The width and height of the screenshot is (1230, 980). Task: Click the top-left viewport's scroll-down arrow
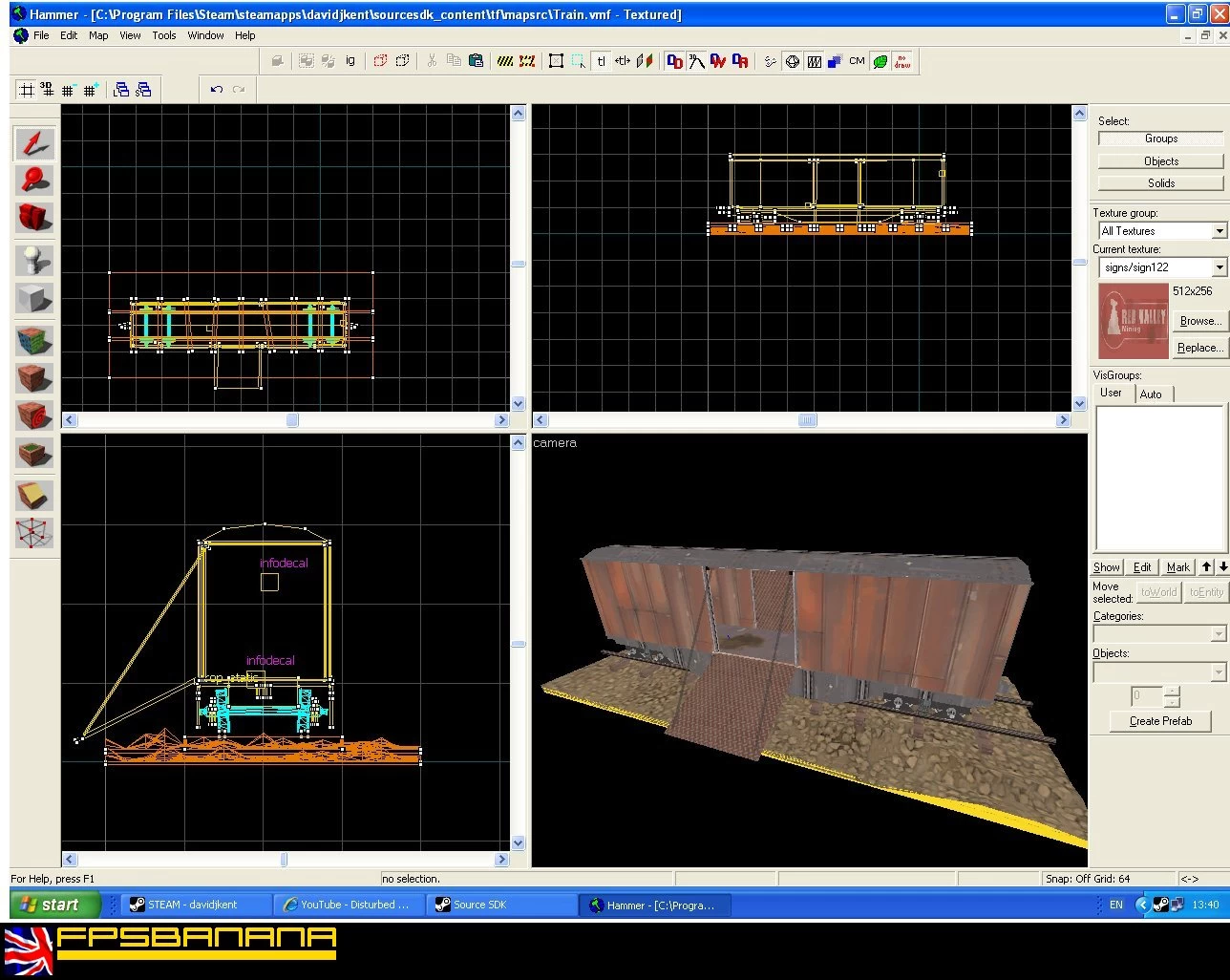[x=518, y=404]
